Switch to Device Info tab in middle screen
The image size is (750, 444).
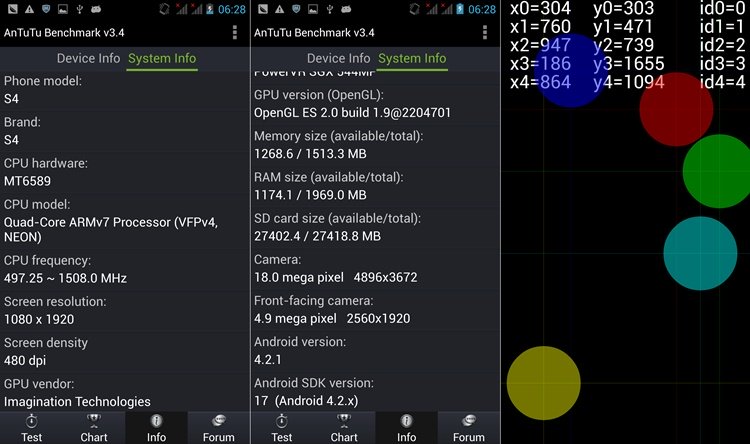338,58
